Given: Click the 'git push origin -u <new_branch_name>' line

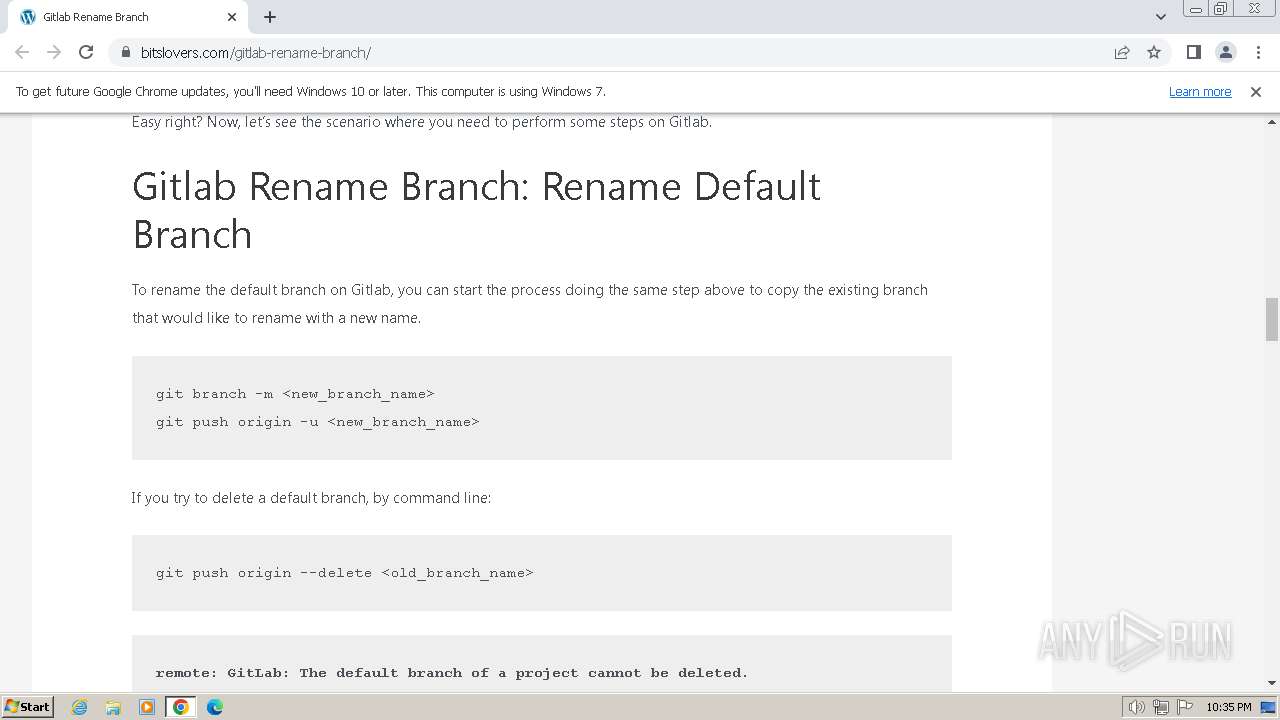Looking at the screenshot, I should pos(318,422).
